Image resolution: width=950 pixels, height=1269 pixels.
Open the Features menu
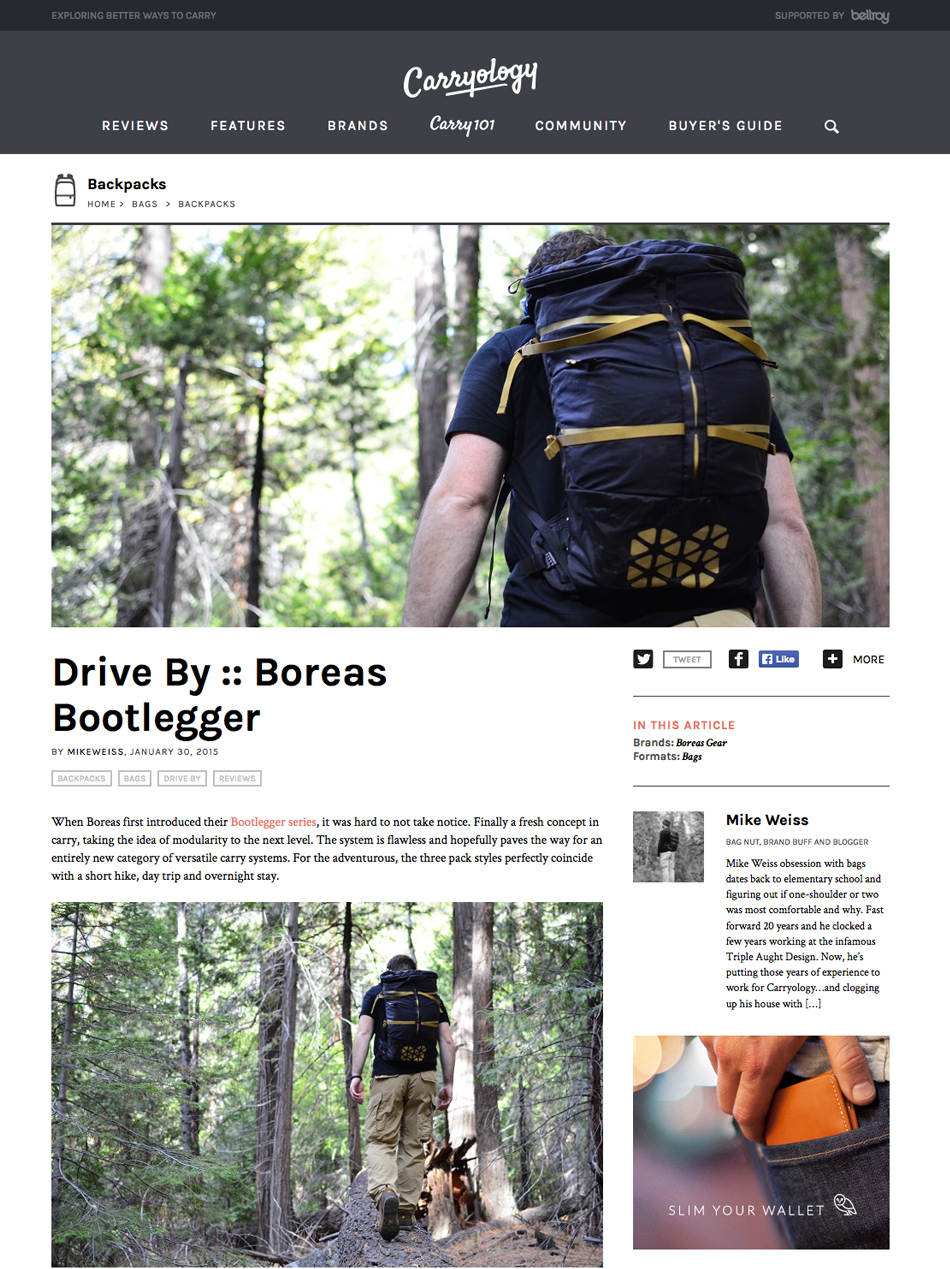click(x=248, y=126)
